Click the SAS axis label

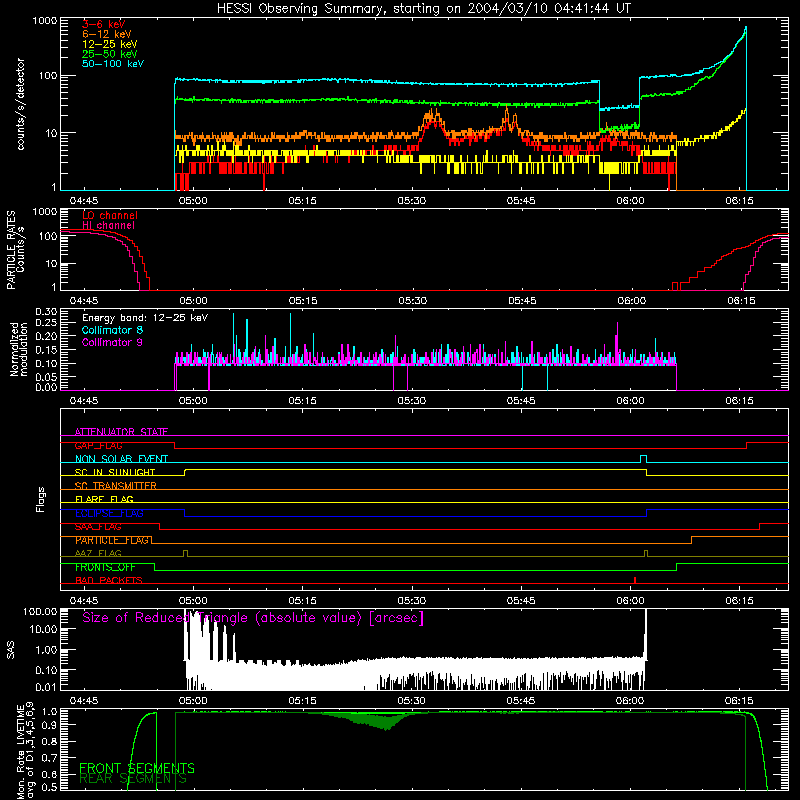pyautogui.click(x=11, y=650)
